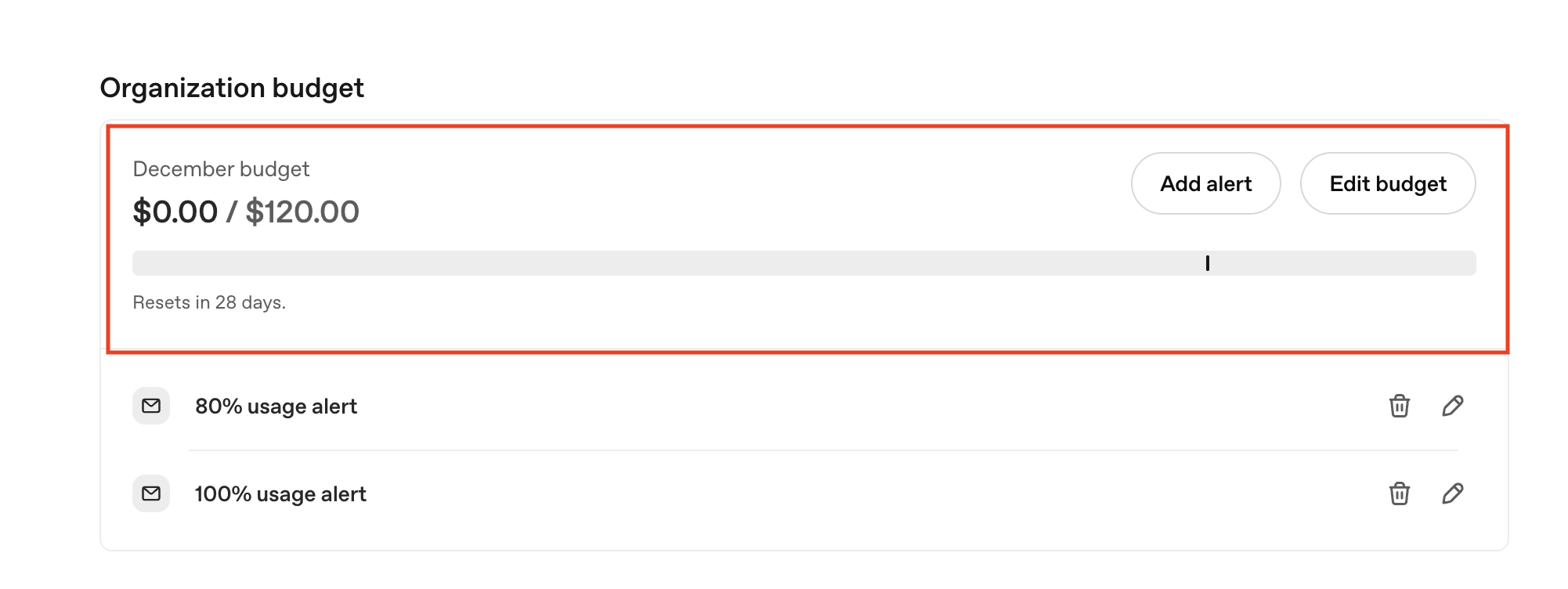
Task: Select the 100% usage alert label
Action: pyautogui.click(x=280, y=494)
